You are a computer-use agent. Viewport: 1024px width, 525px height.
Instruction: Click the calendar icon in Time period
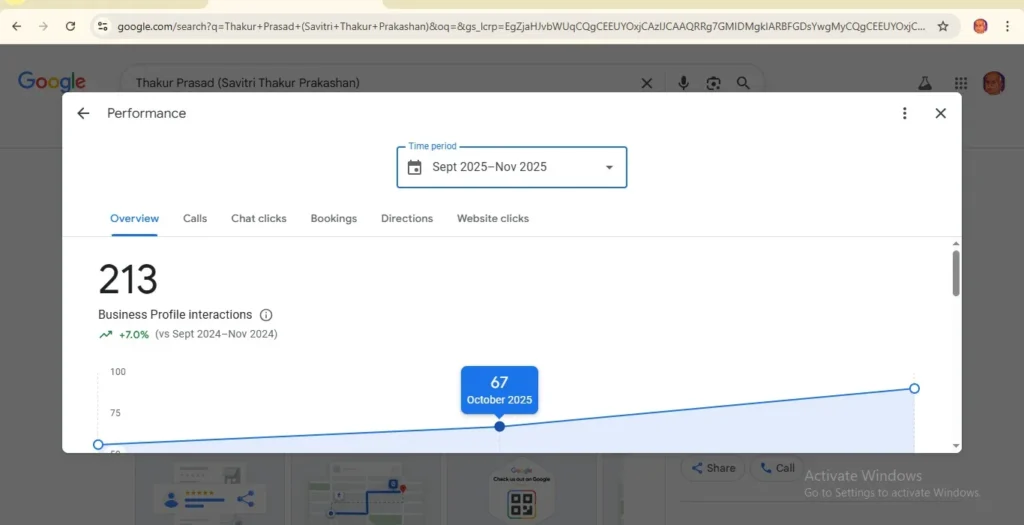415,167
